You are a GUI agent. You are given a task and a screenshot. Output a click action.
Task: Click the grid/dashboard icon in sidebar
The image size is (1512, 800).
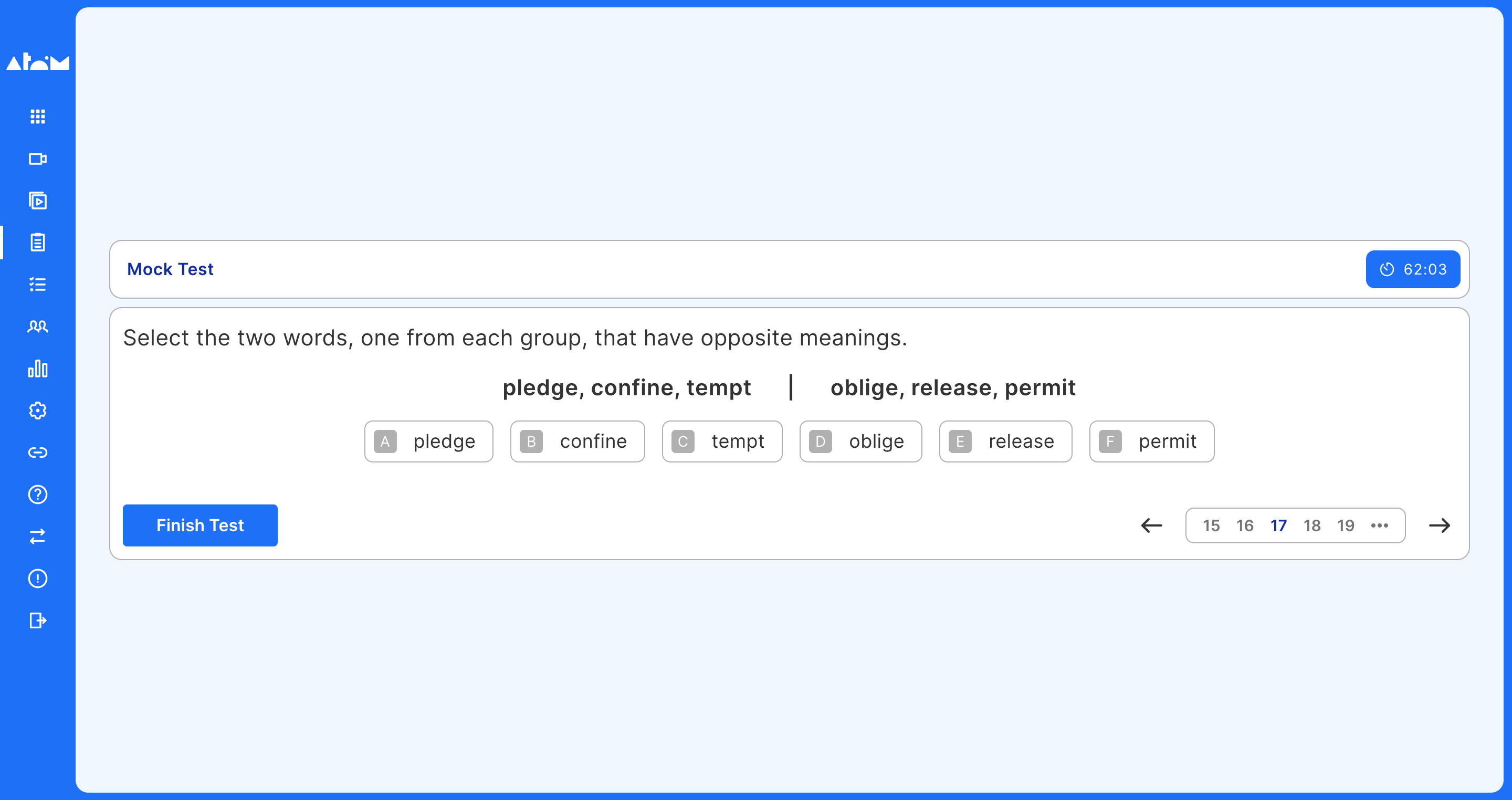[x=38, y=116]
